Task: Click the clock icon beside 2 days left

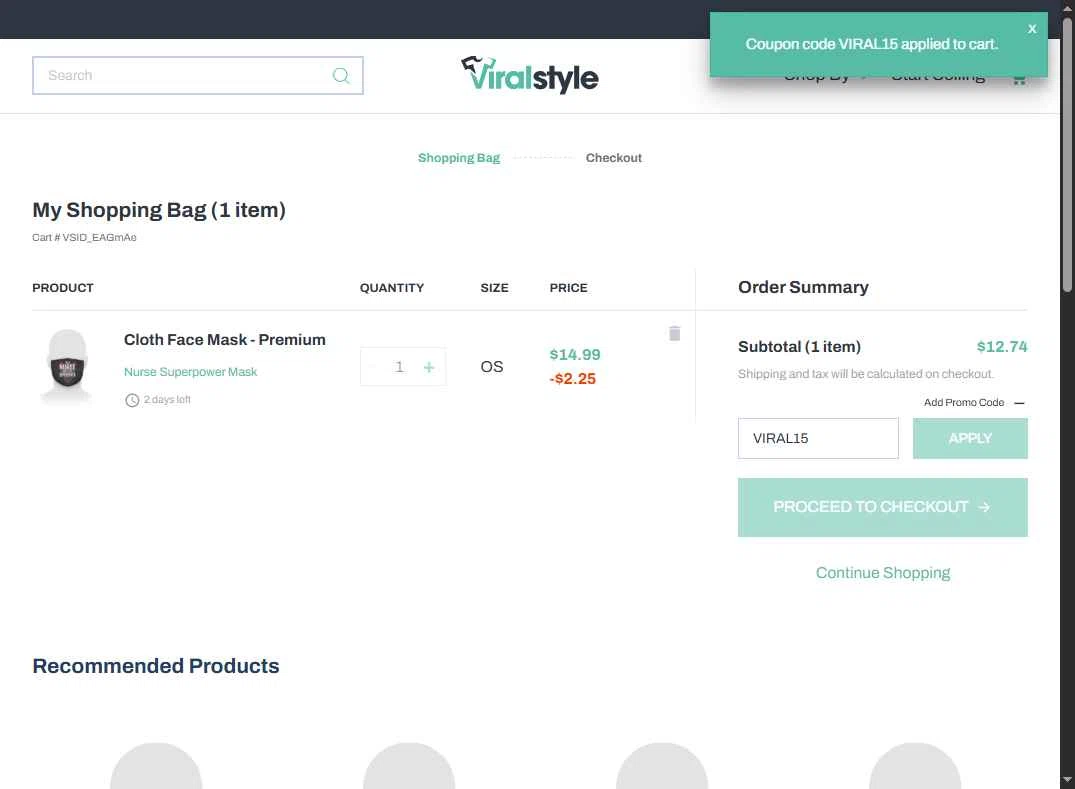Action: coord(132,400)
